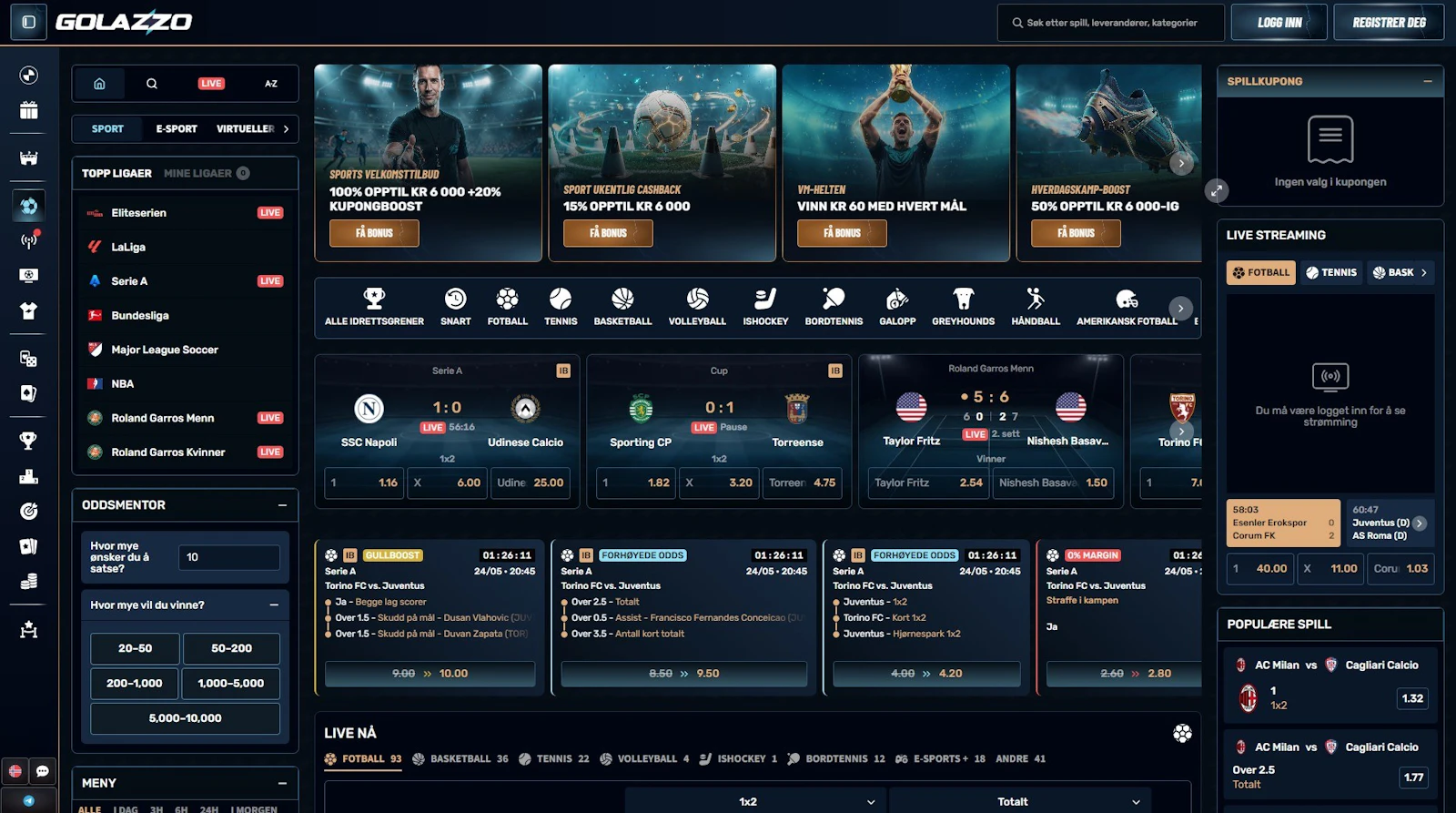Click the Telegram icon button
The width and height of the screenshot is (1456, 813).
pos(29,801)
